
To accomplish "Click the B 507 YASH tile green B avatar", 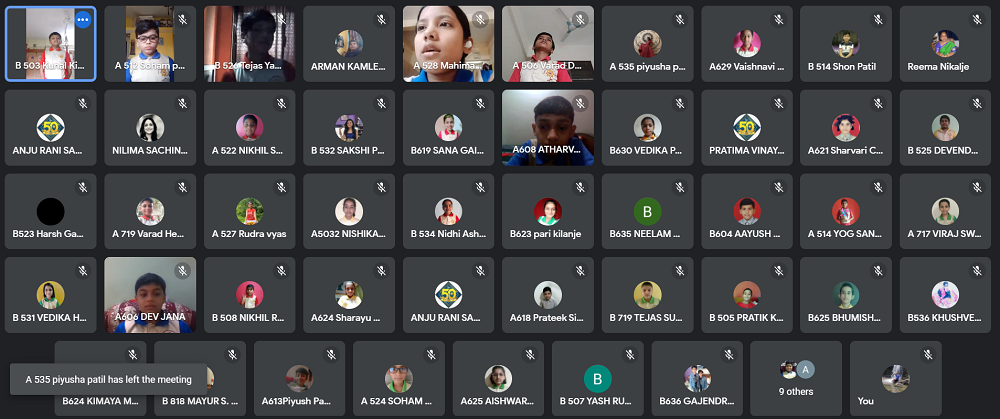I will click(598, 379).
